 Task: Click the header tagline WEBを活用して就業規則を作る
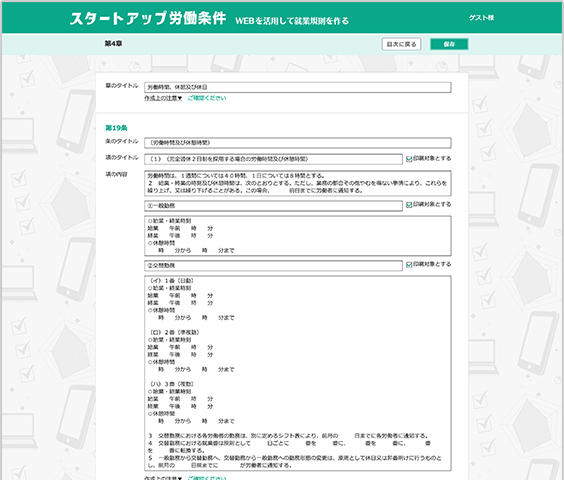pos(292,21)
